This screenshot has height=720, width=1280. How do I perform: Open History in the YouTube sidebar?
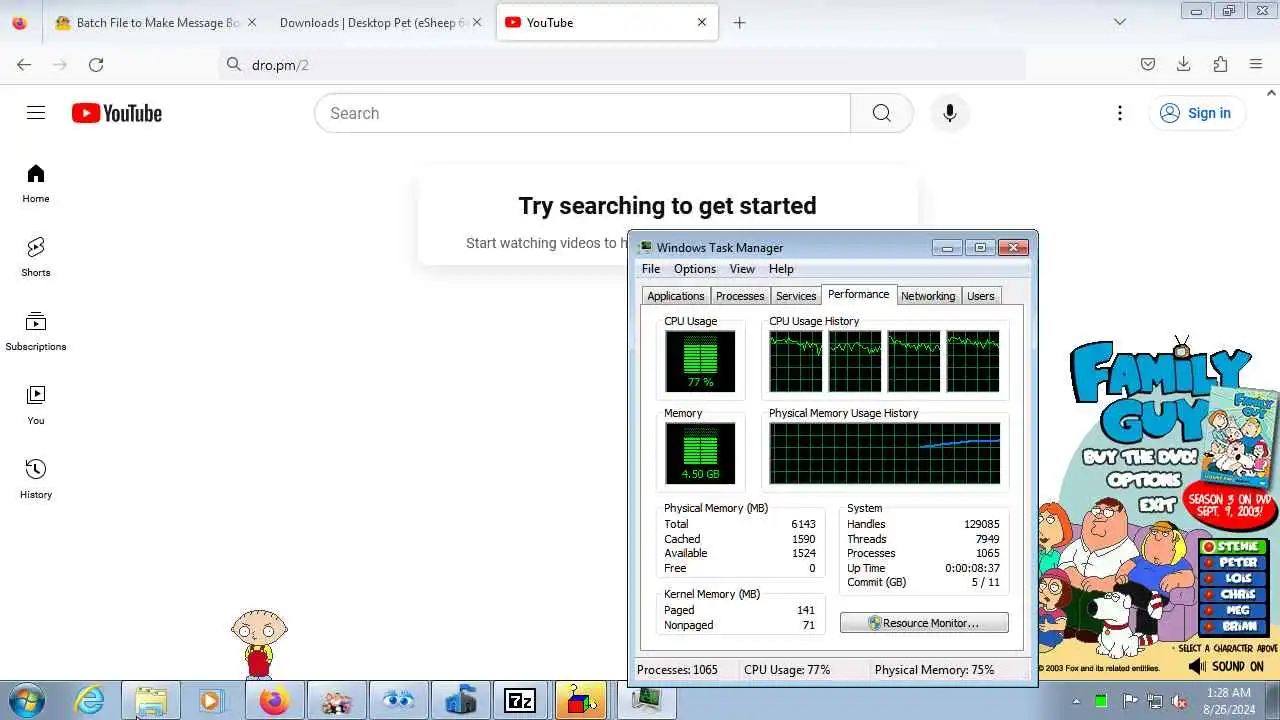(36, 479)
